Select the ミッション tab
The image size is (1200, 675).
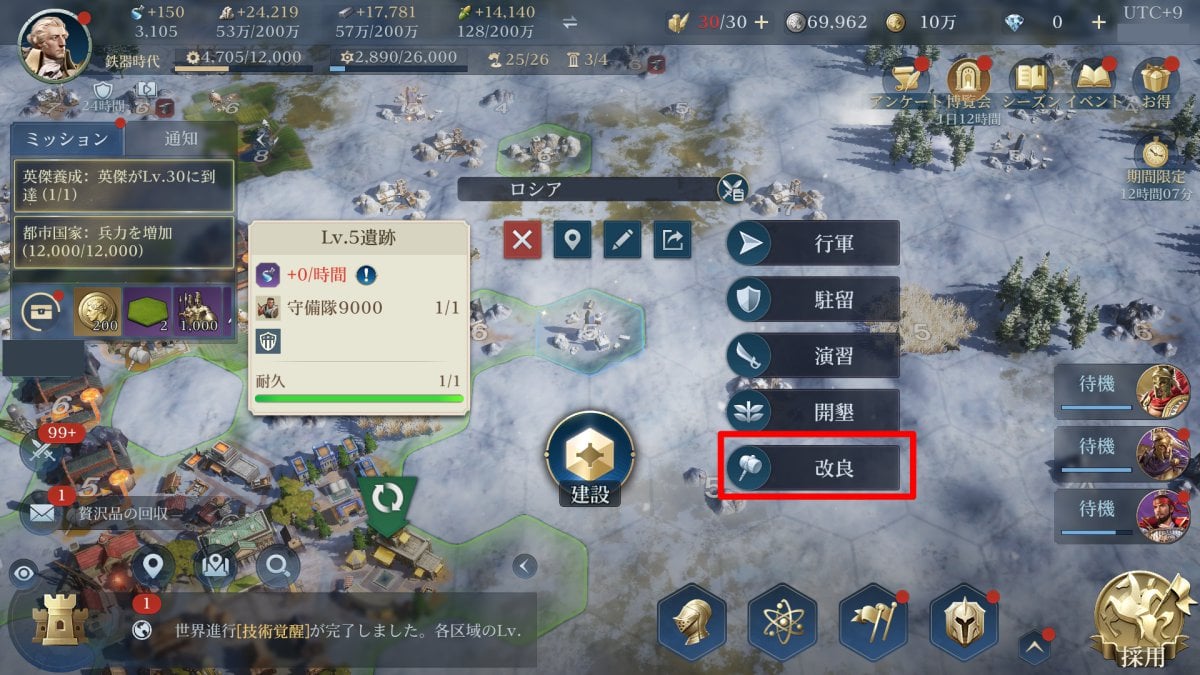coord(67,140)
